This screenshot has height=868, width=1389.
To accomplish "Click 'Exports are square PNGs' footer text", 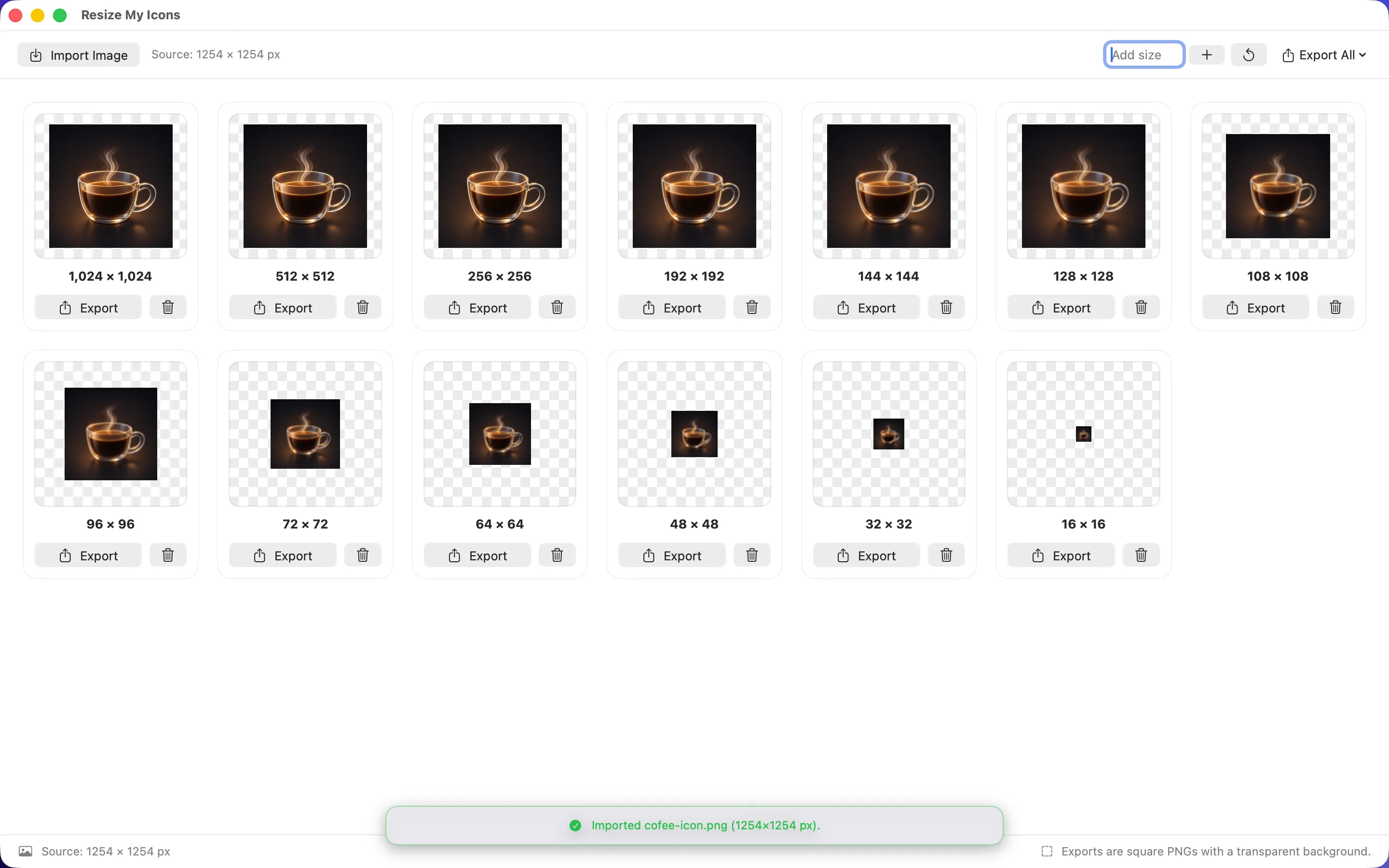I will click(x=1216, y=851).
